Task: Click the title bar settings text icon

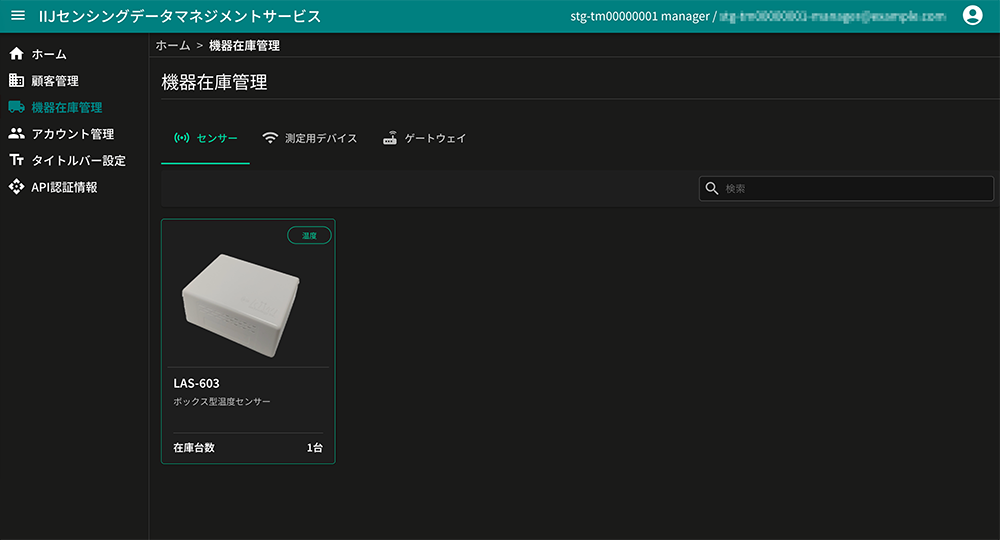Action: pyautogui.click(x=16, y=160)
